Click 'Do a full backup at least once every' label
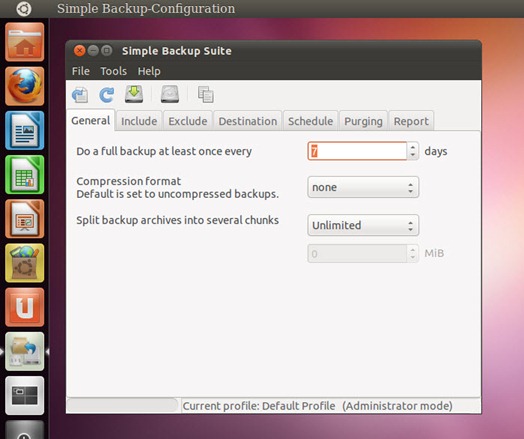 (x=164, y=151)
